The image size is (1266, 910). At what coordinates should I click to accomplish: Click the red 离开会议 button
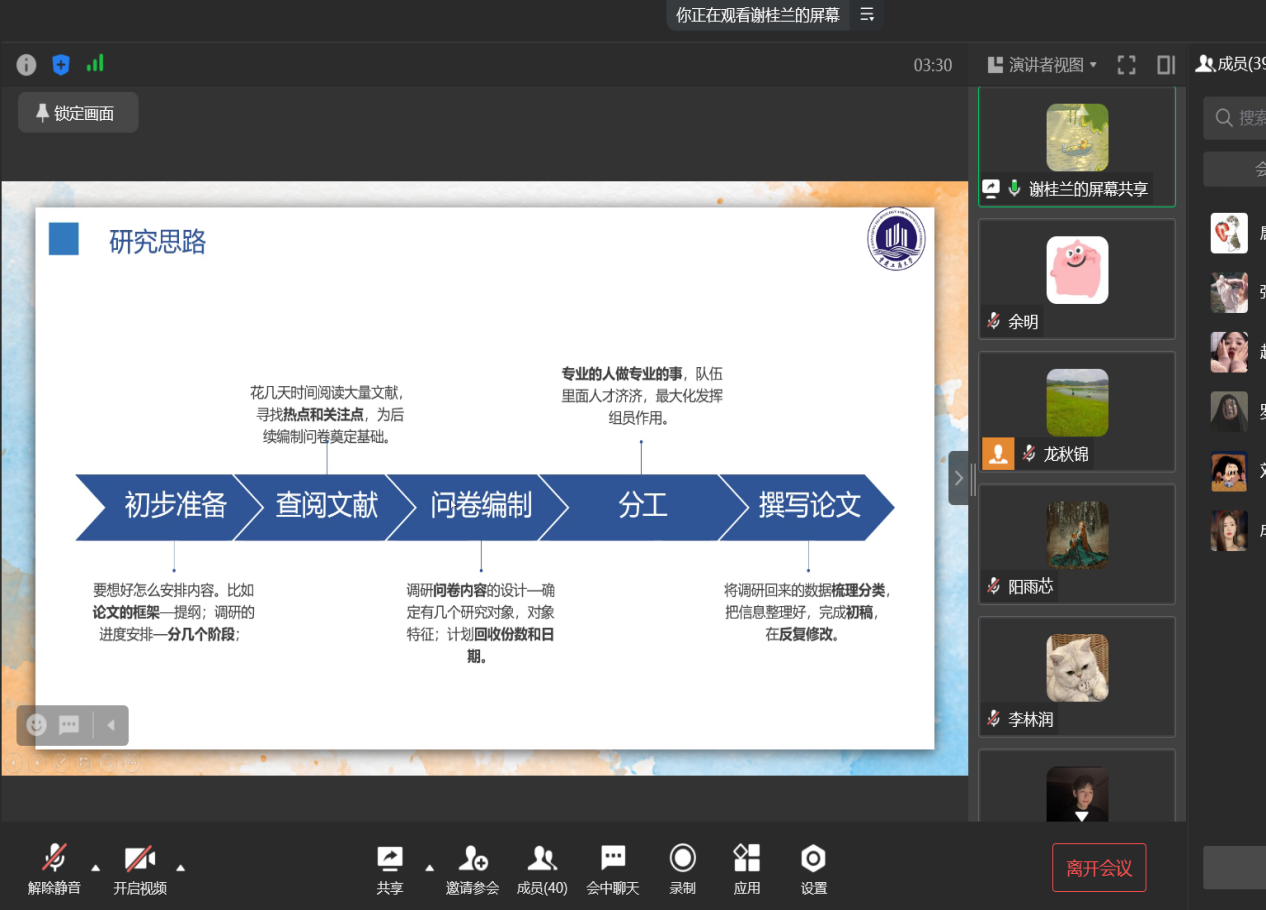coord(1098,868)
